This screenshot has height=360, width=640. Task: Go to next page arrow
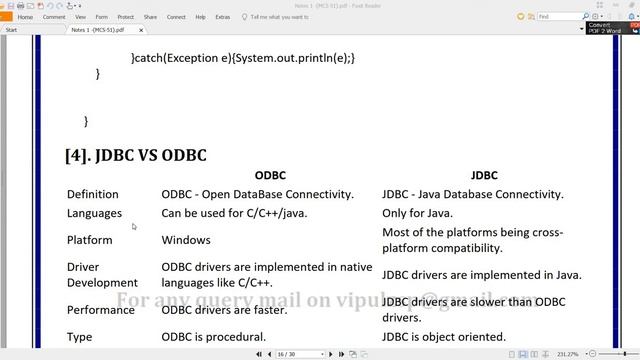point(331,354)
